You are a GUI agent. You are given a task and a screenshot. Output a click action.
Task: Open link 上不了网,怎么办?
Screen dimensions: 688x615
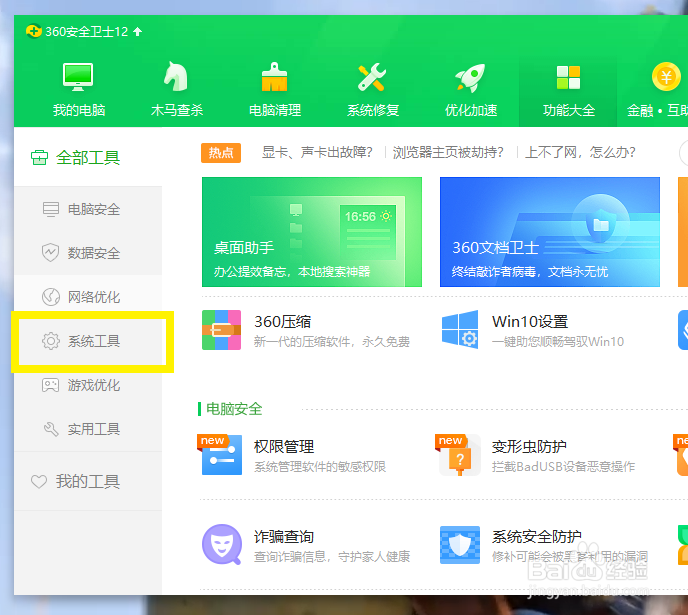coord(580,152)
